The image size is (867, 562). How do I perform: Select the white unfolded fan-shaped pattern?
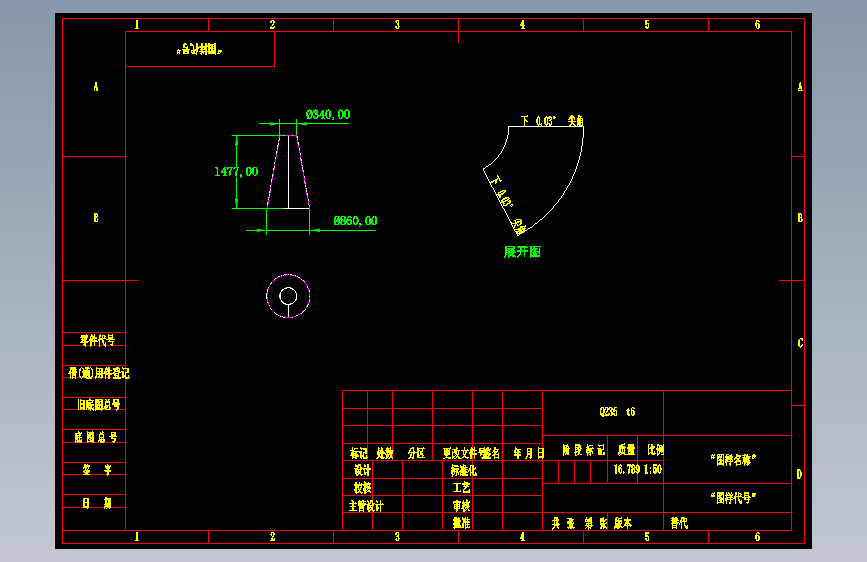pos(534,180)
